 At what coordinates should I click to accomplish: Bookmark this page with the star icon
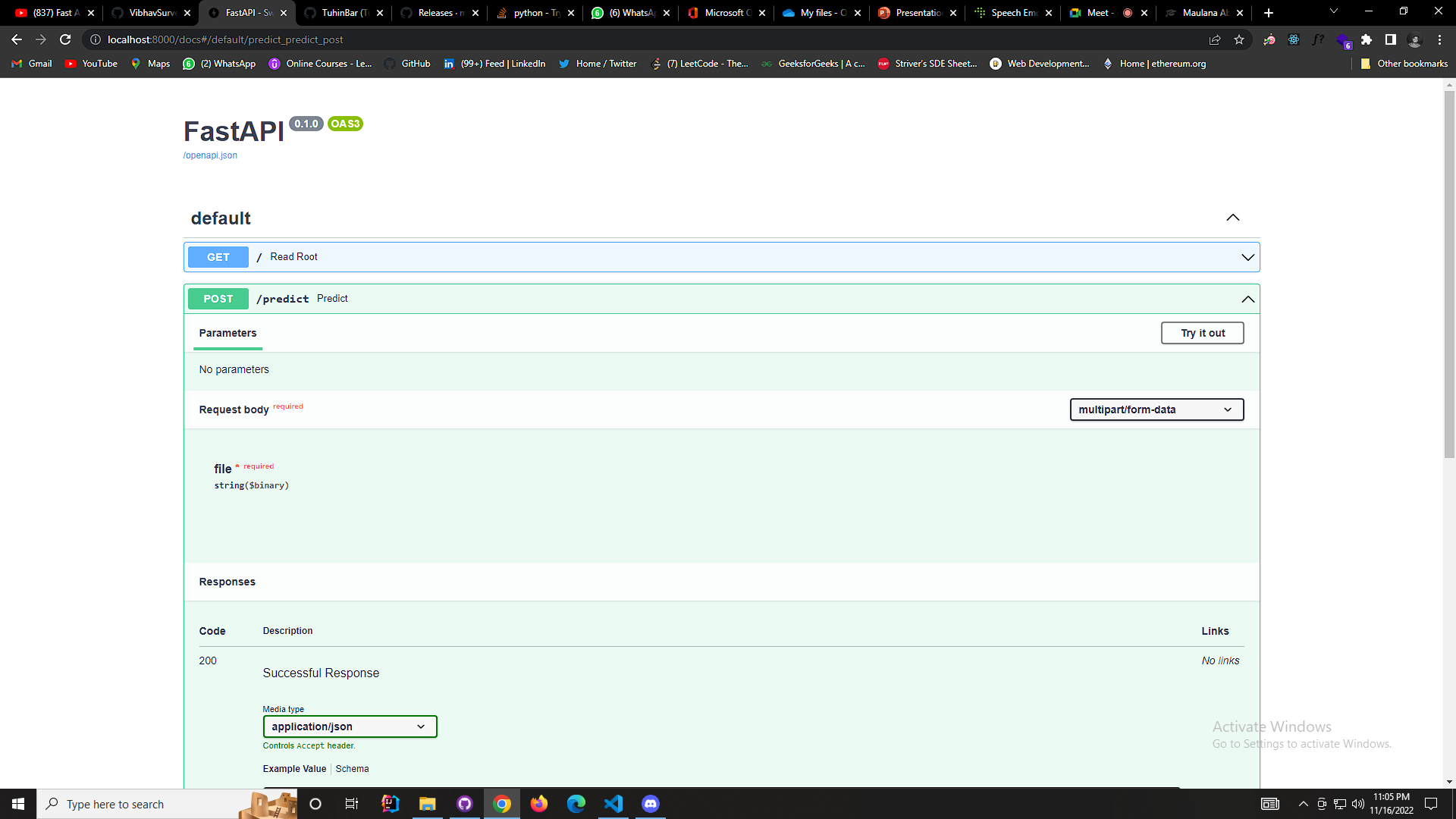pyautogui.click(x=1240, y=39)
